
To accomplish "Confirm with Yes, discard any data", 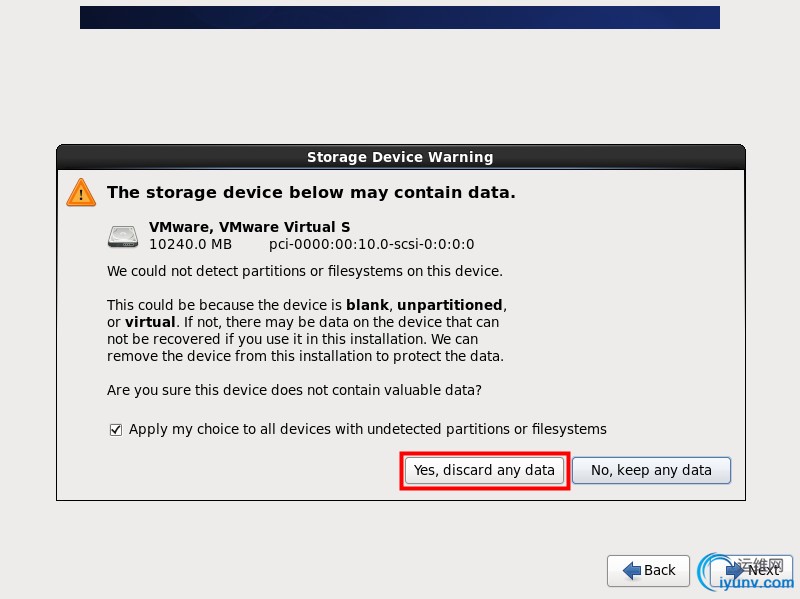I will (484, 470).
